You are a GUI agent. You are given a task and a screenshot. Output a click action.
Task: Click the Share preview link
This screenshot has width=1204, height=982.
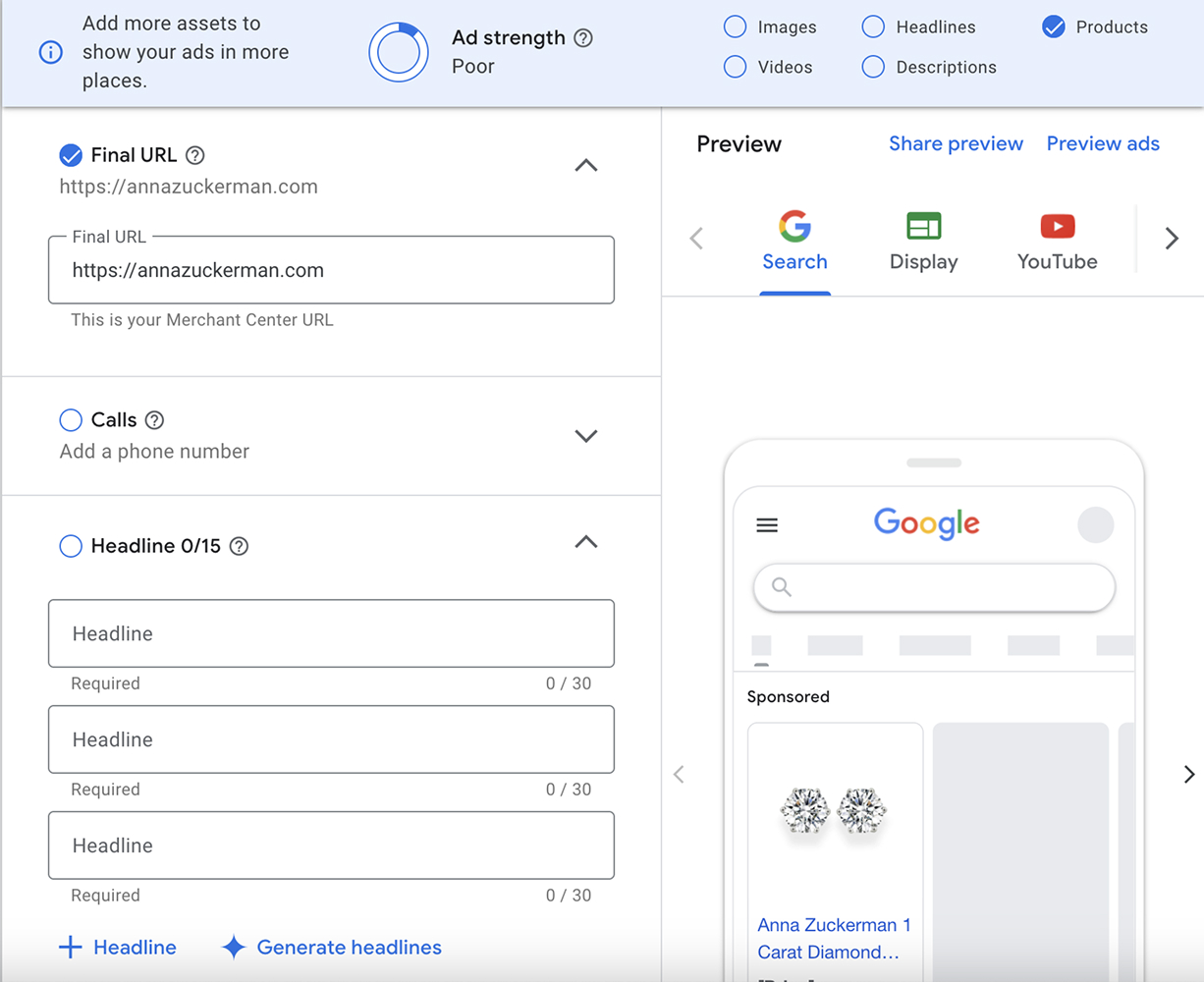click(956, 144)
